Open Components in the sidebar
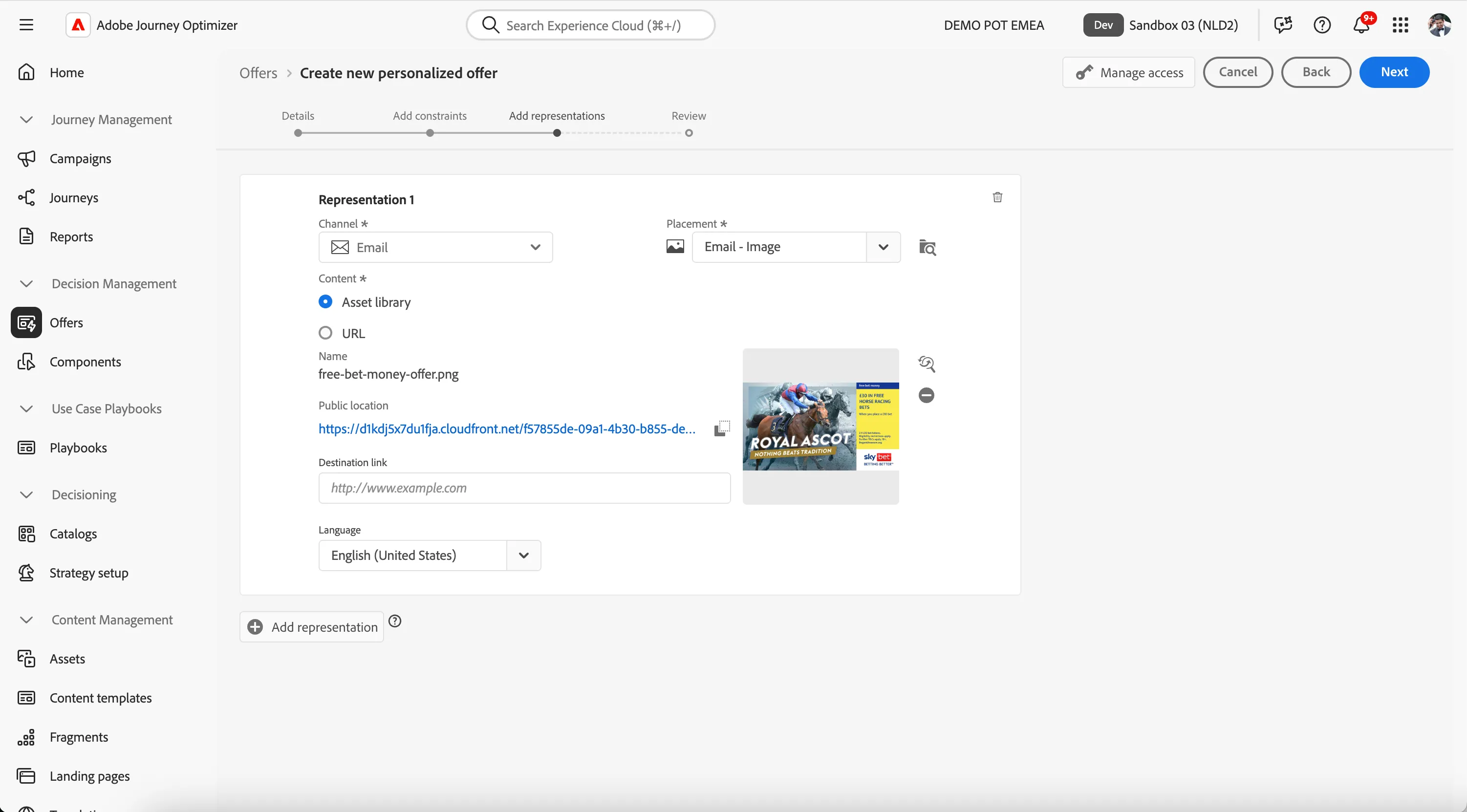1467x812 pixels. point(86,362)
